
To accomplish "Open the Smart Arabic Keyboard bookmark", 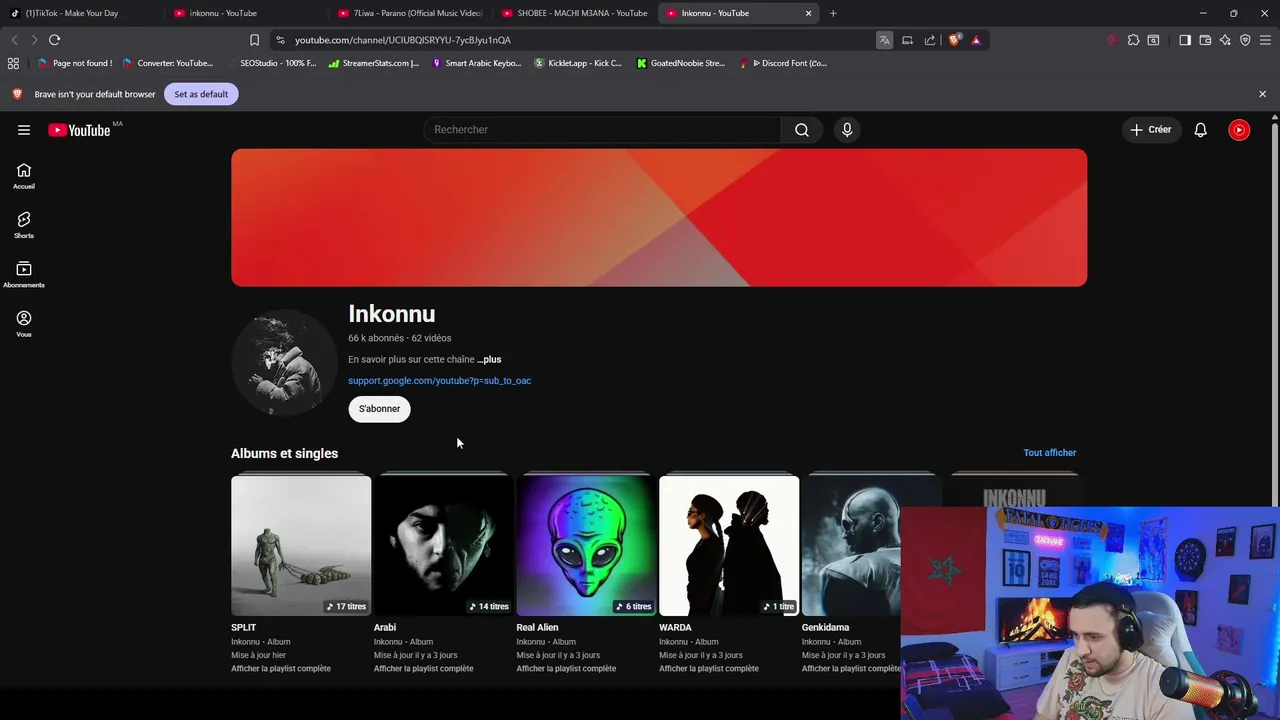I will click(477, 63).
